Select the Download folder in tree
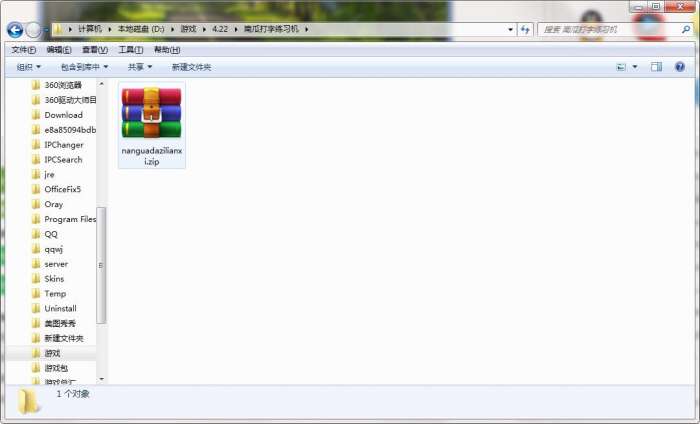 [x=63, y=115]
